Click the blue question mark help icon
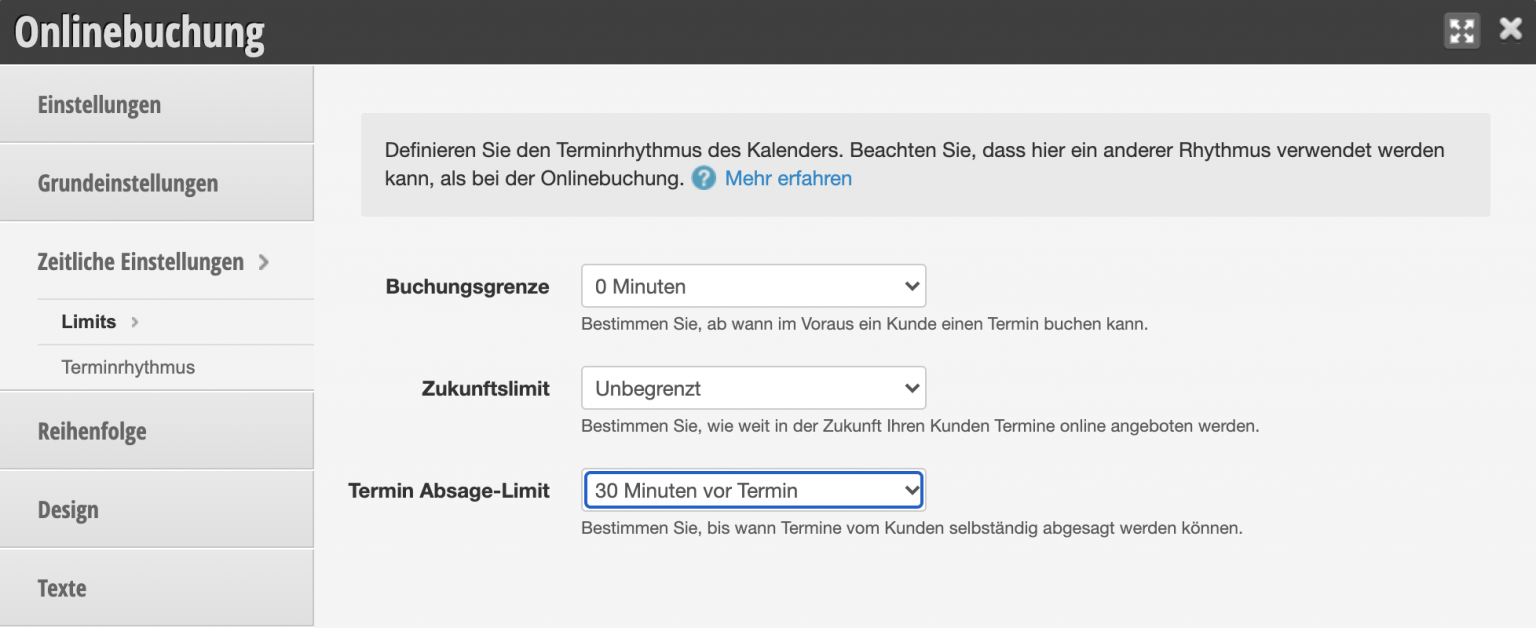 [703, 178]
